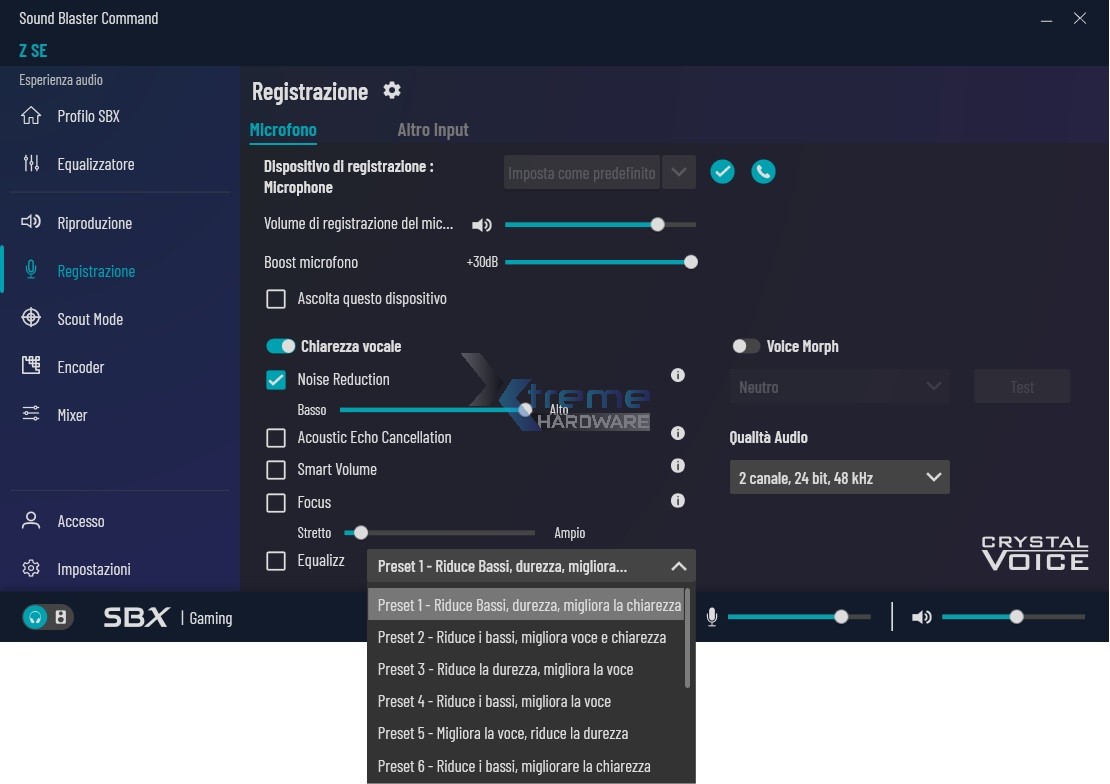Screen dimensions: 1110x784
Task: Click the Boost microfono slider handle
Action: click(x=690, y=262)
